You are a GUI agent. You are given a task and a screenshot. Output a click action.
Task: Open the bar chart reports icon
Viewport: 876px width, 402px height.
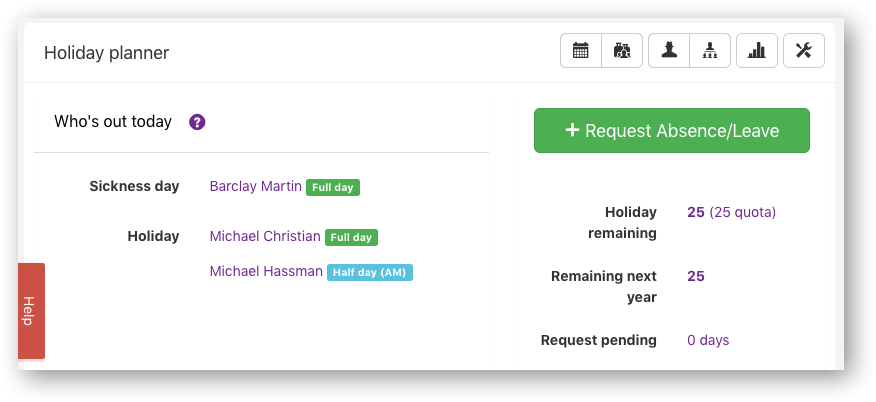[756, 51]
